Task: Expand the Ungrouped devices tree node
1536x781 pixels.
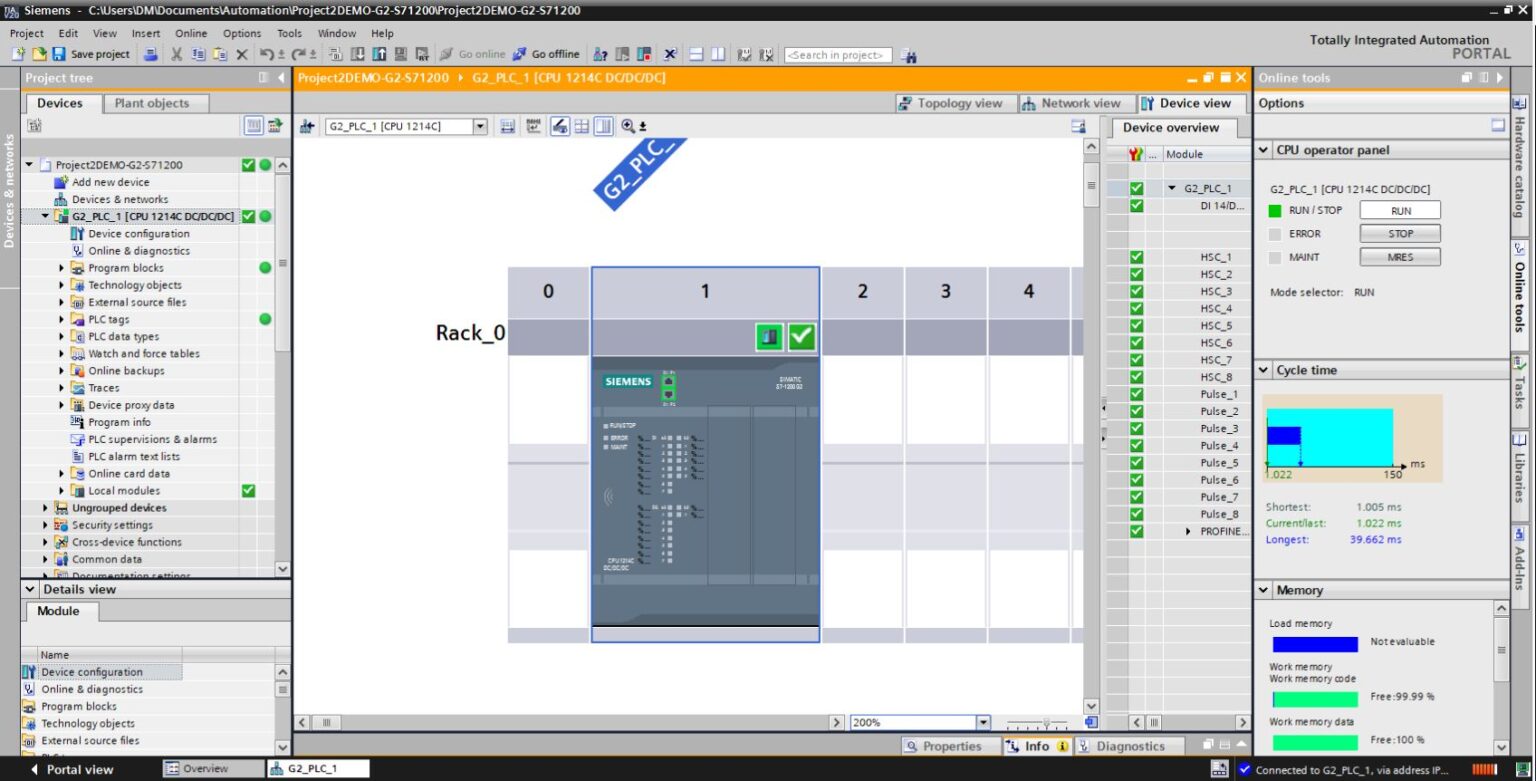Action: (x=46, y=508)
